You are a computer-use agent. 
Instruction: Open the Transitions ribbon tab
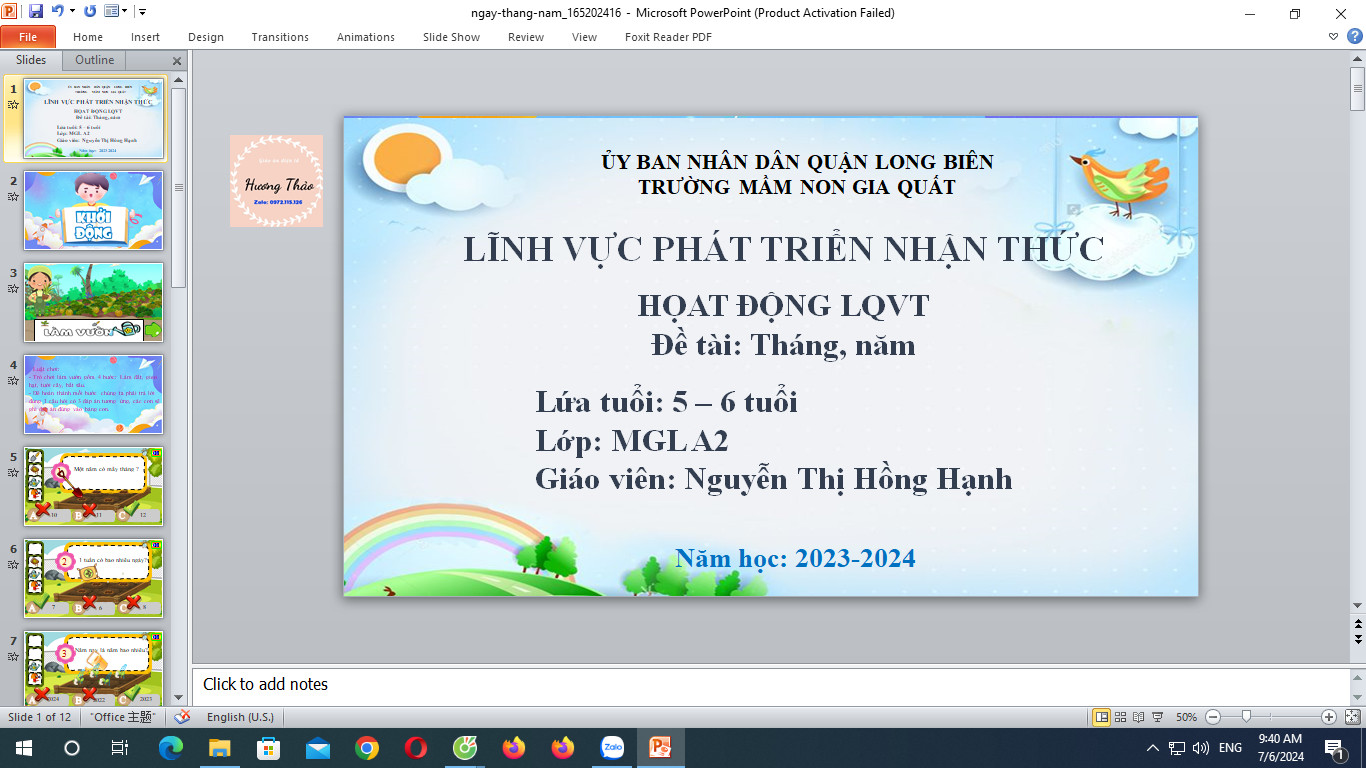pos(280,37)
